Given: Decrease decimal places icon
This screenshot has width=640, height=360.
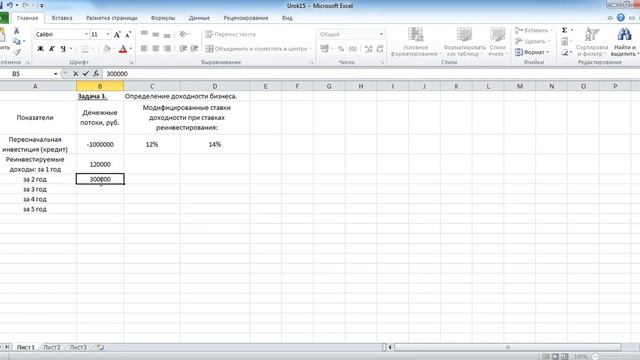Looking at the screenshot, I should [x=380, y=49].
